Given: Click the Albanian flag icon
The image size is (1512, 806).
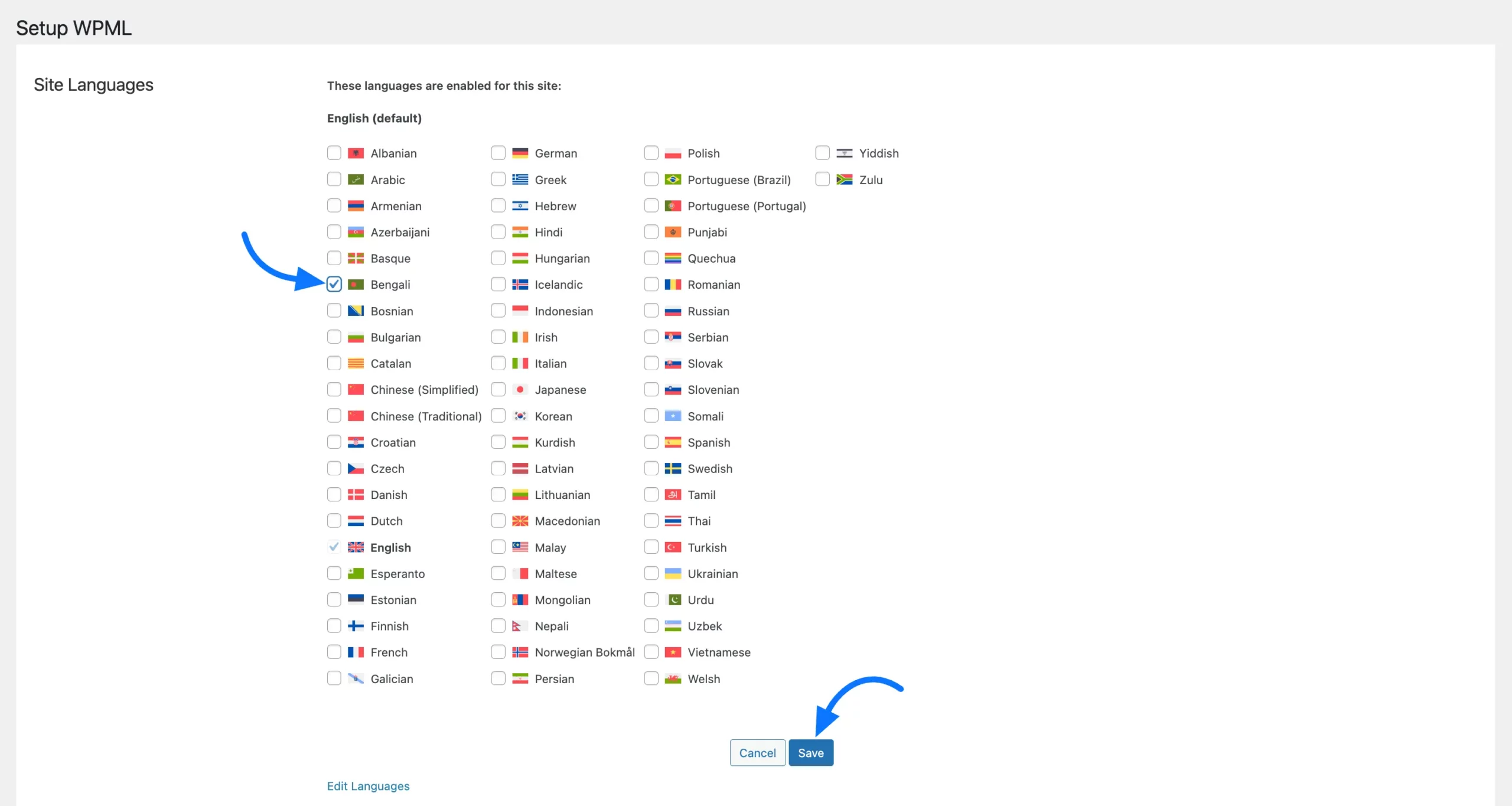Looking at the screenshot, I should pyautogui.click(x=356, y=154).
